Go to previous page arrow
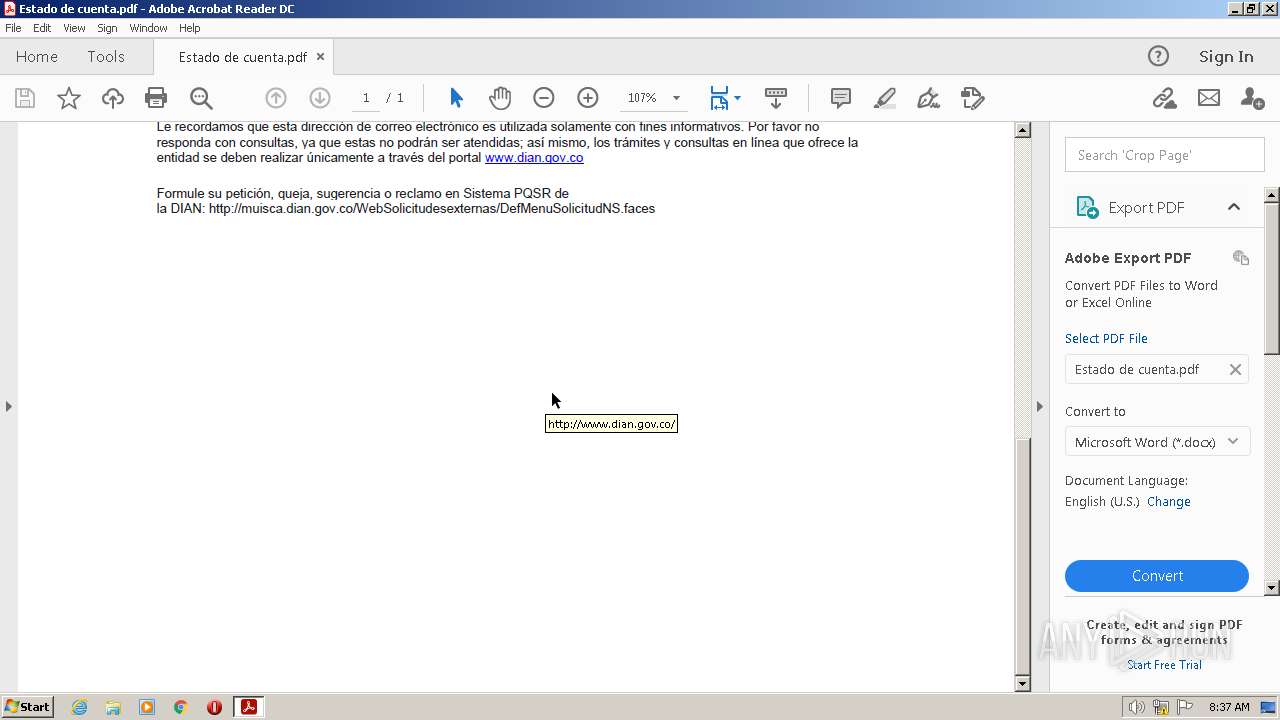Screen dimensions: 1280x720 tap(276, 98)
